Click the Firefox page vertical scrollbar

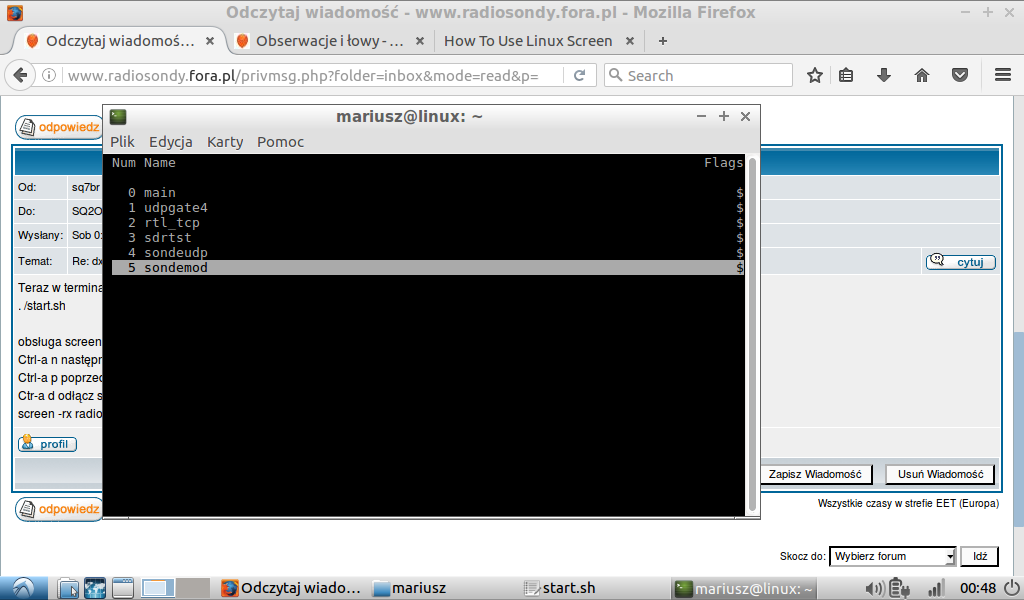pyautogui.click(x=1018, y=428)
